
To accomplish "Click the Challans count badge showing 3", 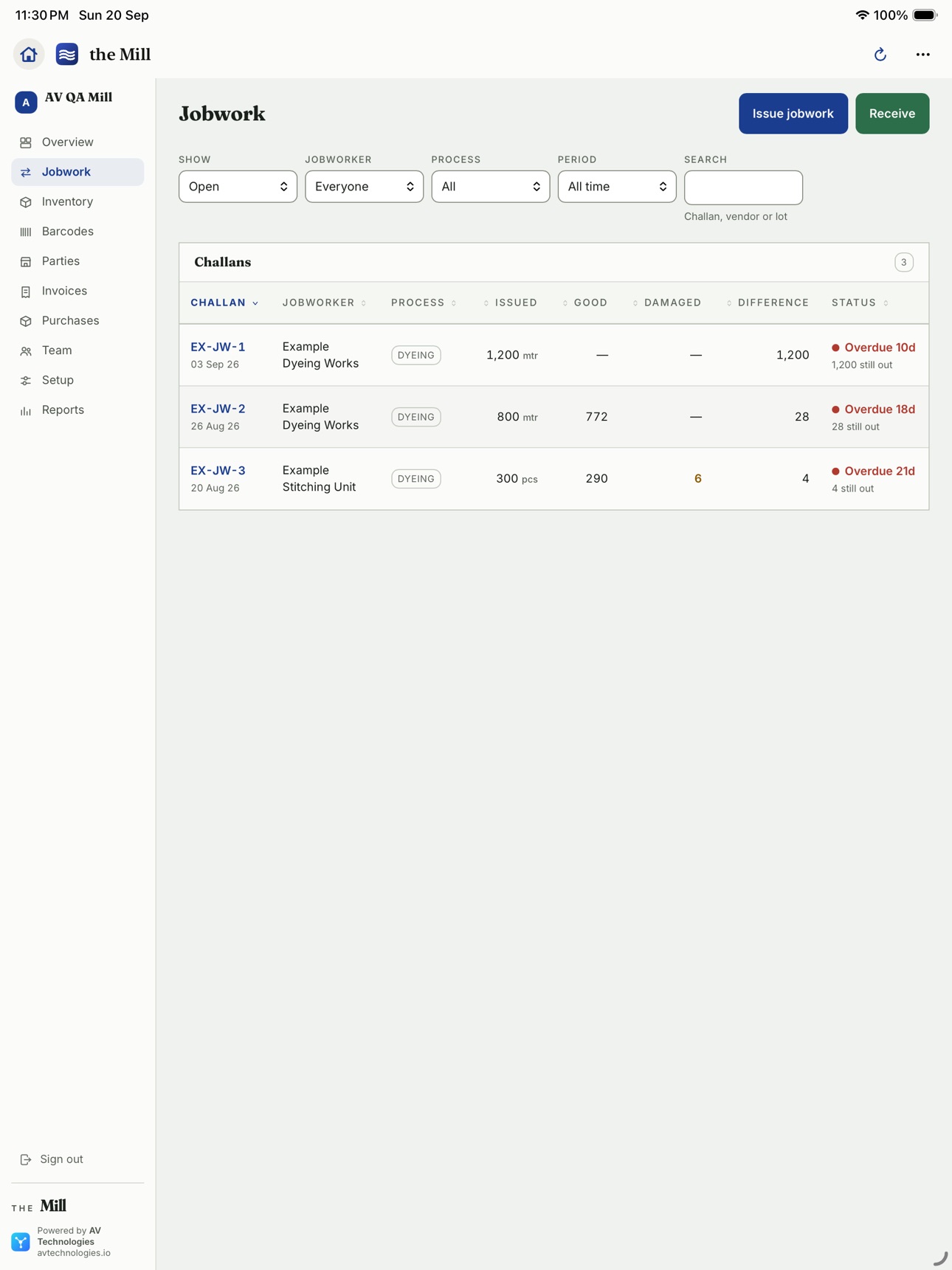I will click(904, 262).
